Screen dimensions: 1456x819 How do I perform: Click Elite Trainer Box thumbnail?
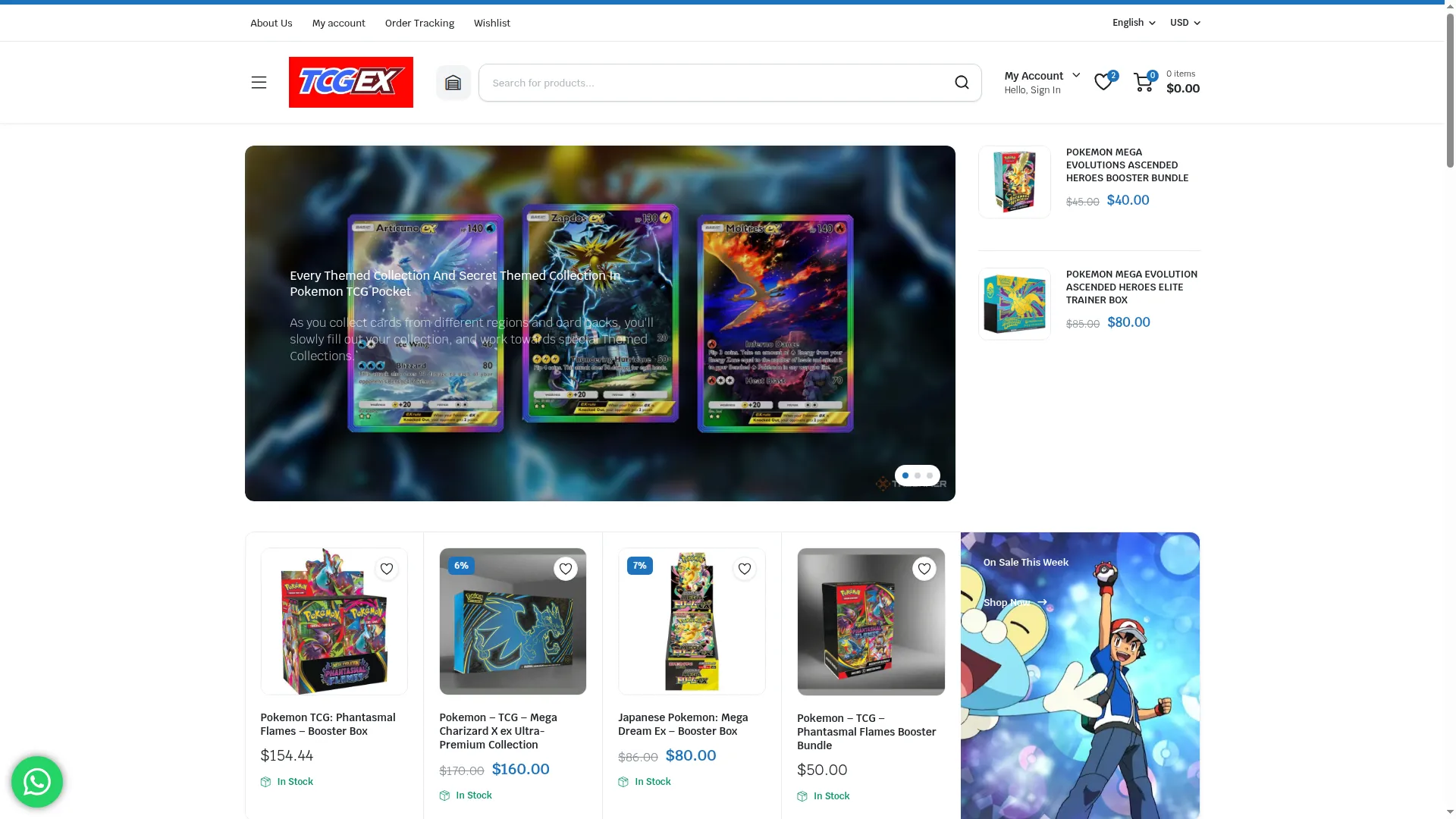[x=1015, y=304]
